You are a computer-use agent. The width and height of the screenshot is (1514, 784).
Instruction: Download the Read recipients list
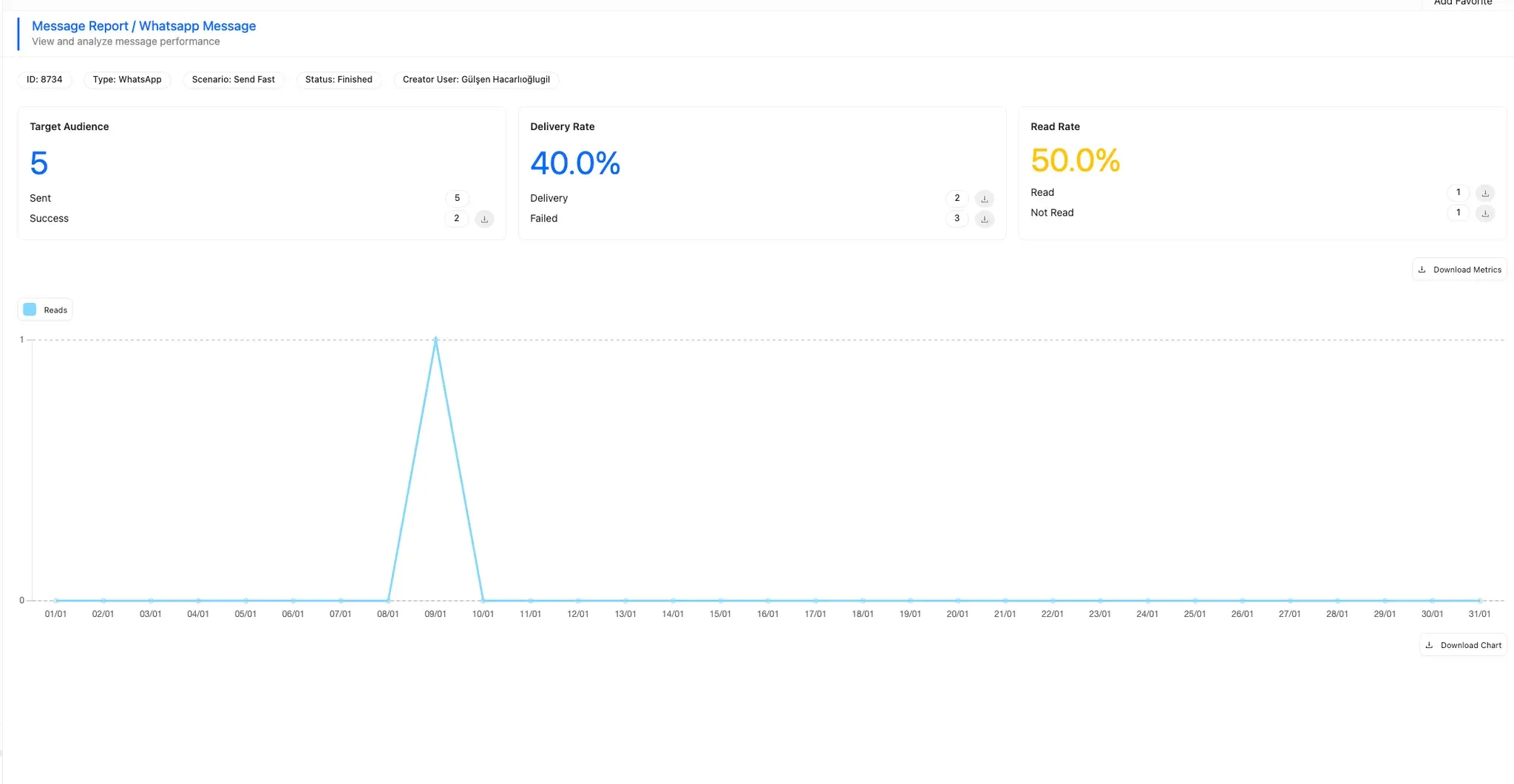coord(1484,193)
